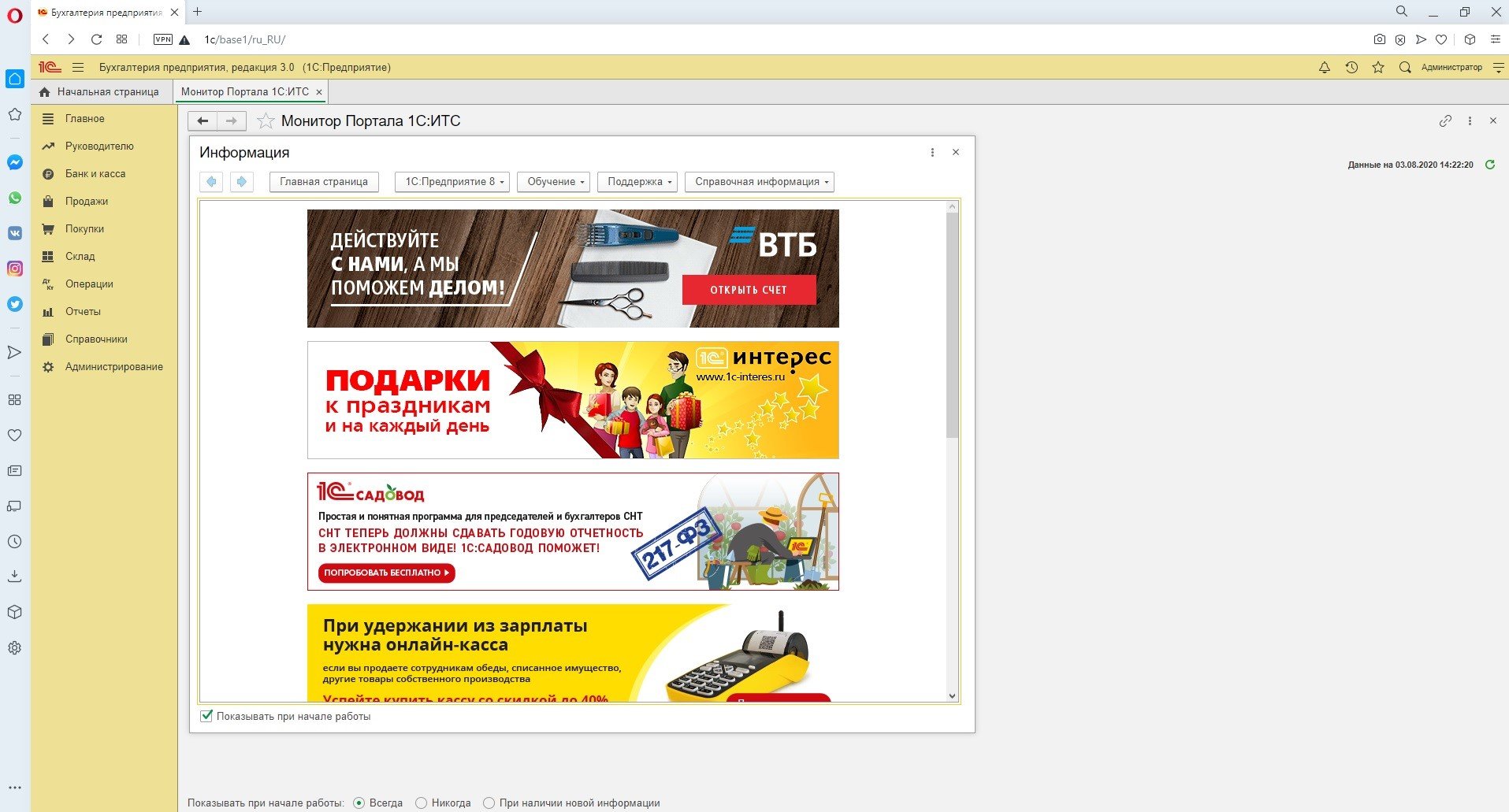Viewport: 1509px width, 812px height.
Task: Open the 1C notifications bell
Action: coord(1325,68)
